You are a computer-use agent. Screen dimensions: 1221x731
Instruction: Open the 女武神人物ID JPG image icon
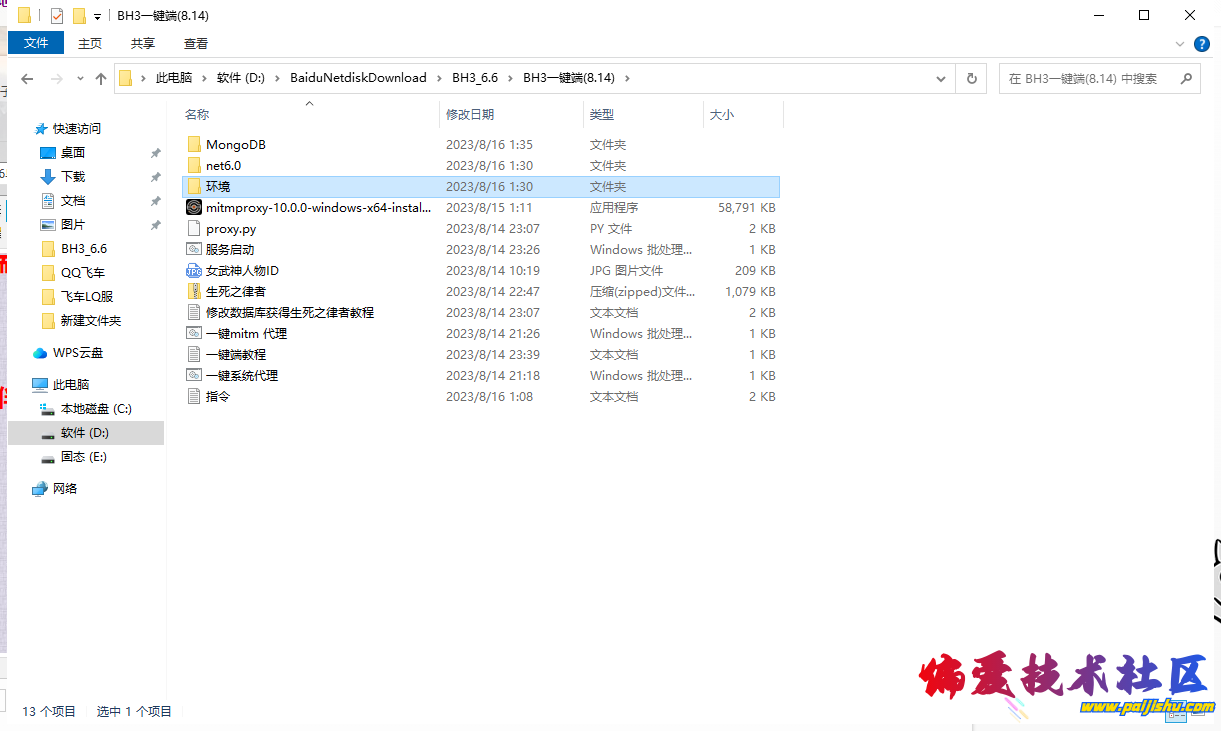tap(194, 271)
